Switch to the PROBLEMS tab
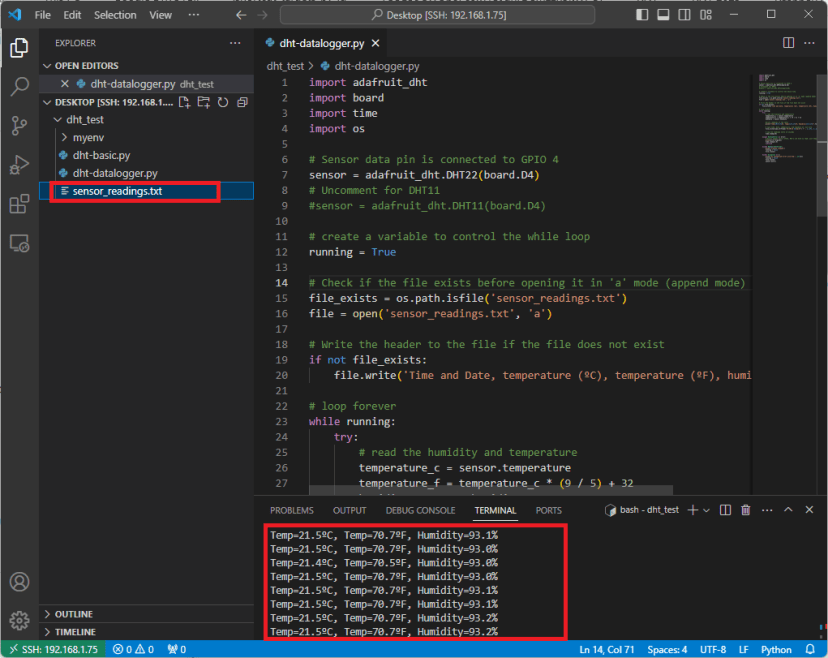 tap(291, 510)
